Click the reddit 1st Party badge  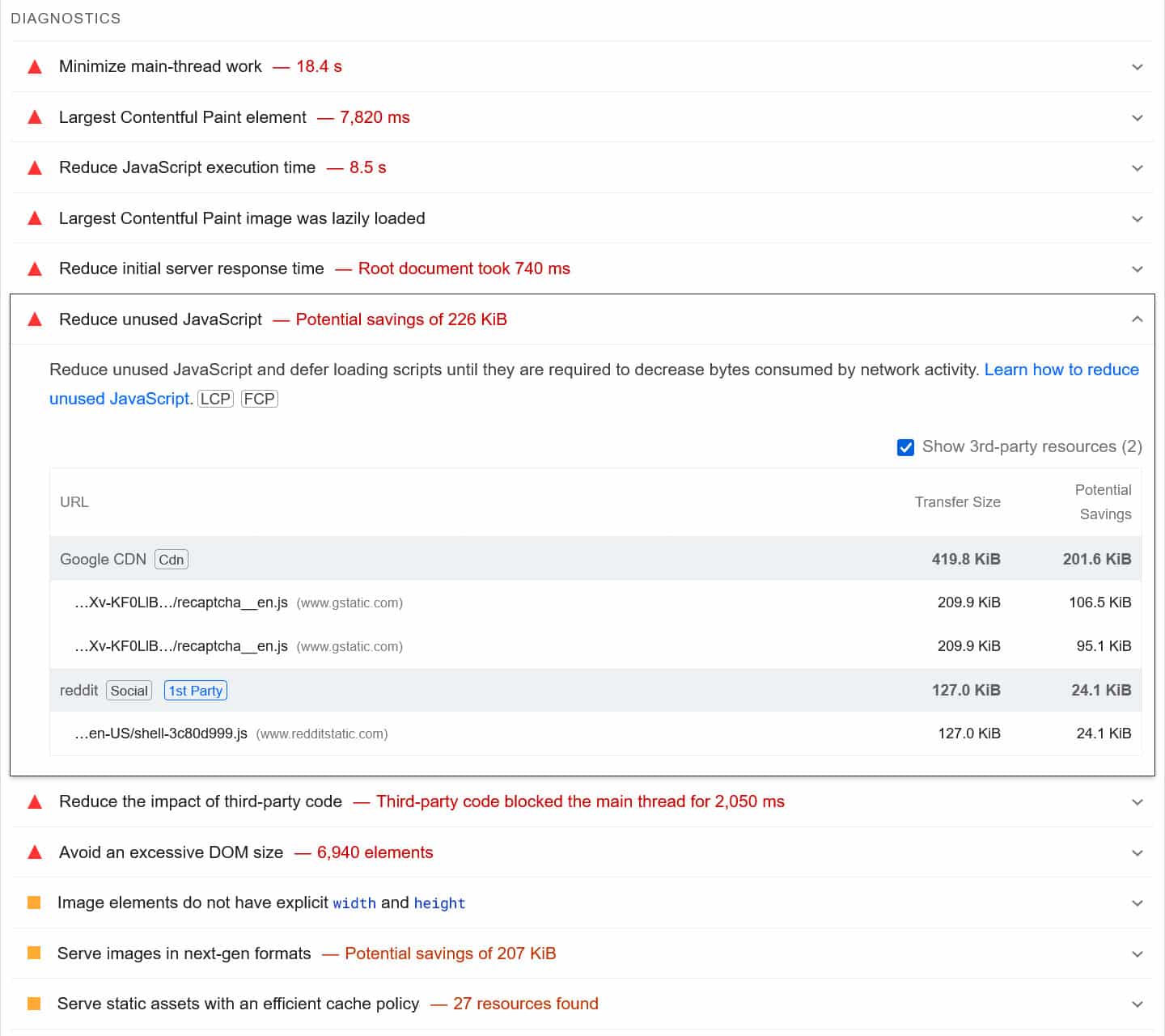point(195,691)
